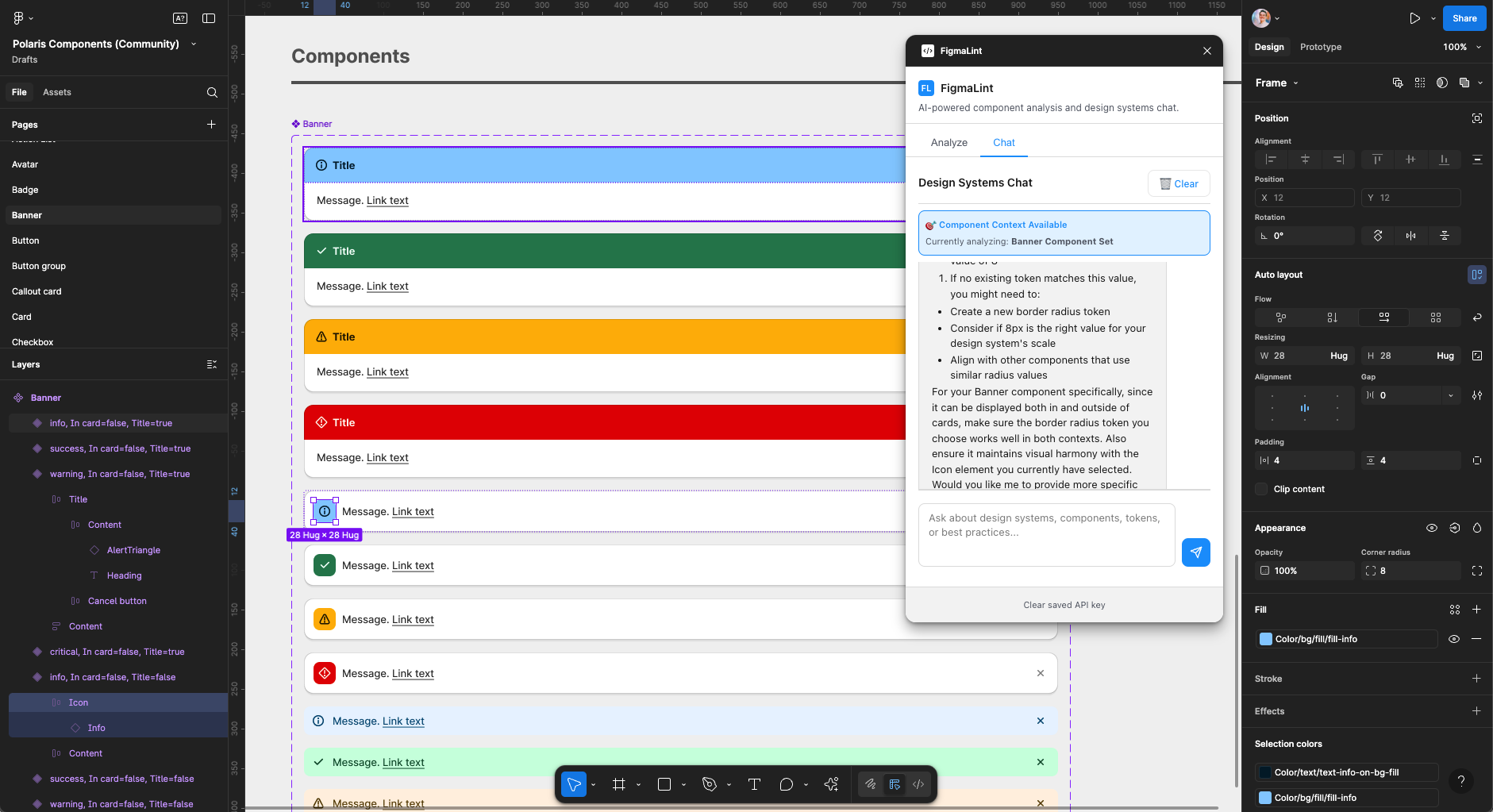Click the Present play icon
Image resolution: width=1493 pixels, height=812 pixels.
tap(1414, 18)
